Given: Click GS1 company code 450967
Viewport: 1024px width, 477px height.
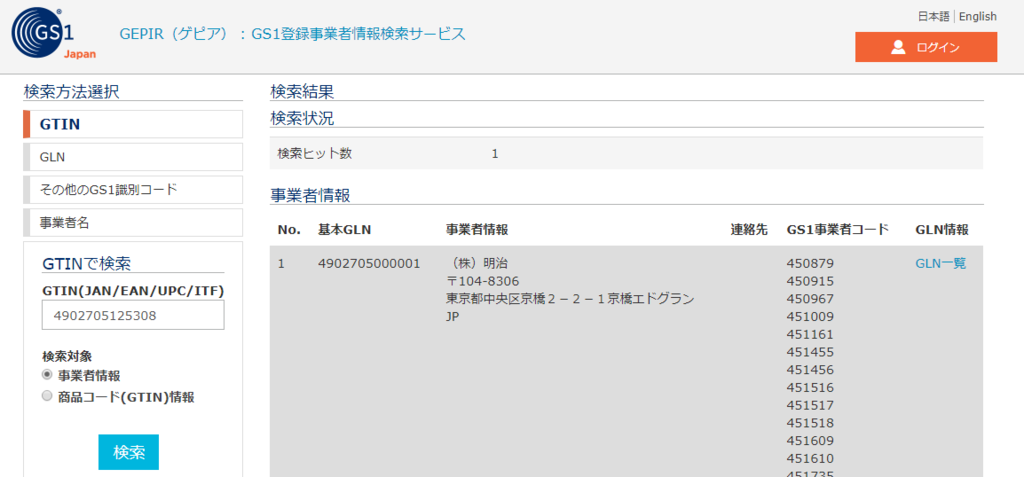Looking at the screenshot, I should (810, 299).
